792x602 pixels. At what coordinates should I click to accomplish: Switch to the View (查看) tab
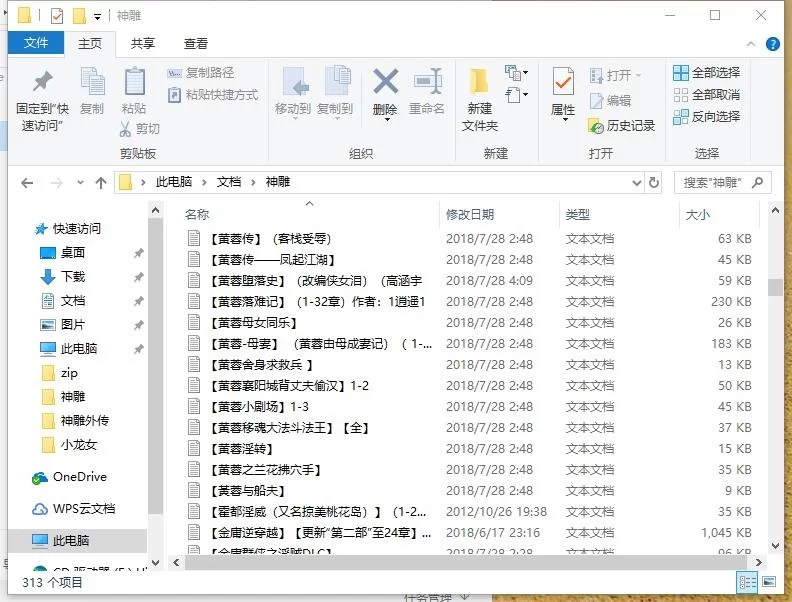pyautogui.click(x=195, y=43)
